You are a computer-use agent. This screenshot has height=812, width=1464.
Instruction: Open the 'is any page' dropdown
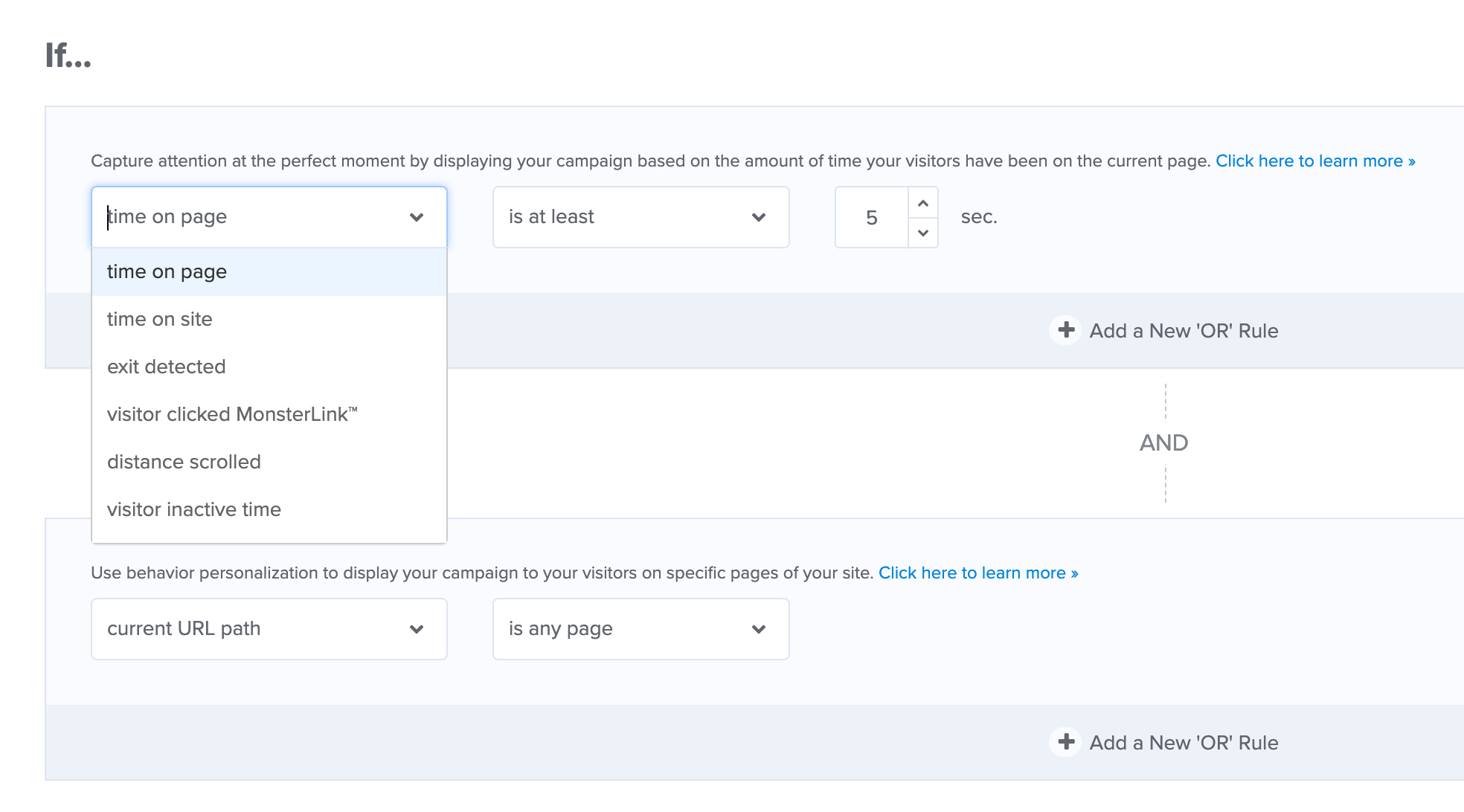coord(640,629)
